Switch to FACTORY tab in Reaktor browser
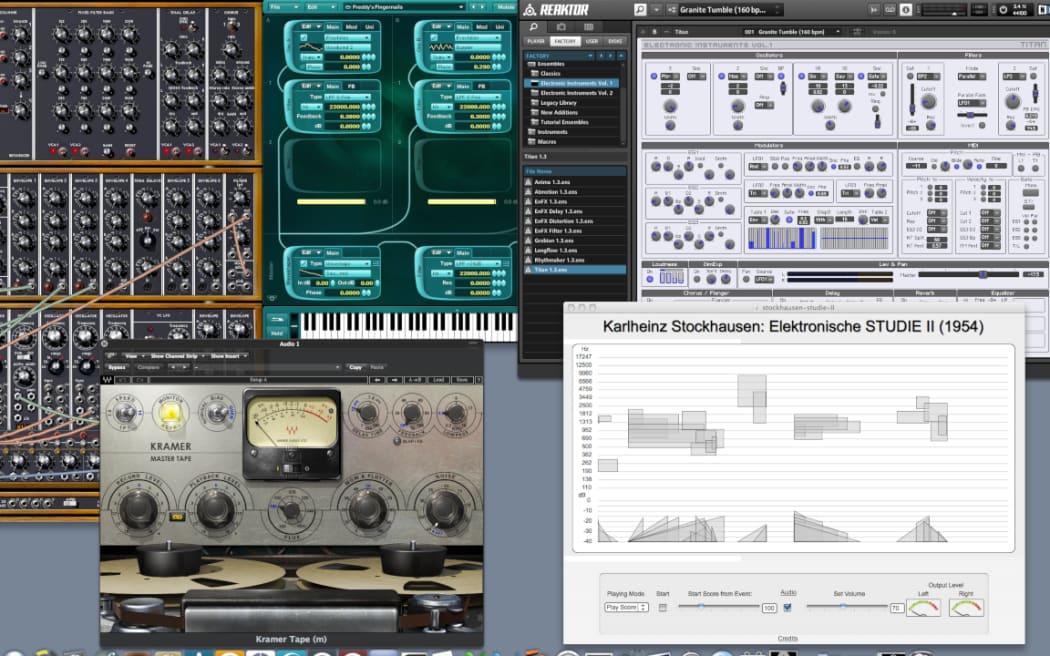The height and width of the screenshot is (656, 1050). tap(565, 42)
